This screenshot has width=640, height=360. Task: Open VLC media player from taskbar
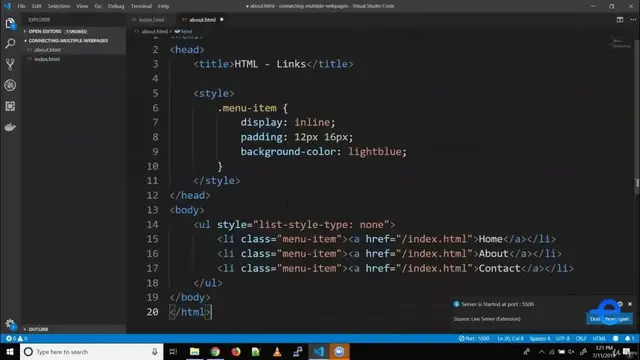click(x=277, y=351)
